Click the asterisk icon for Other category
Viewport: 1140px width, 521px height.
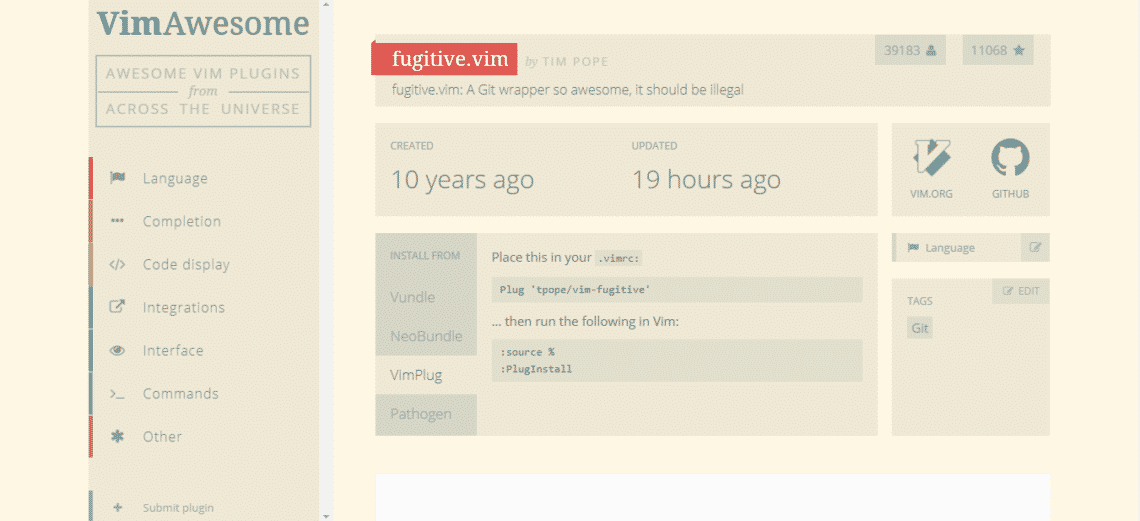point(117,437)
